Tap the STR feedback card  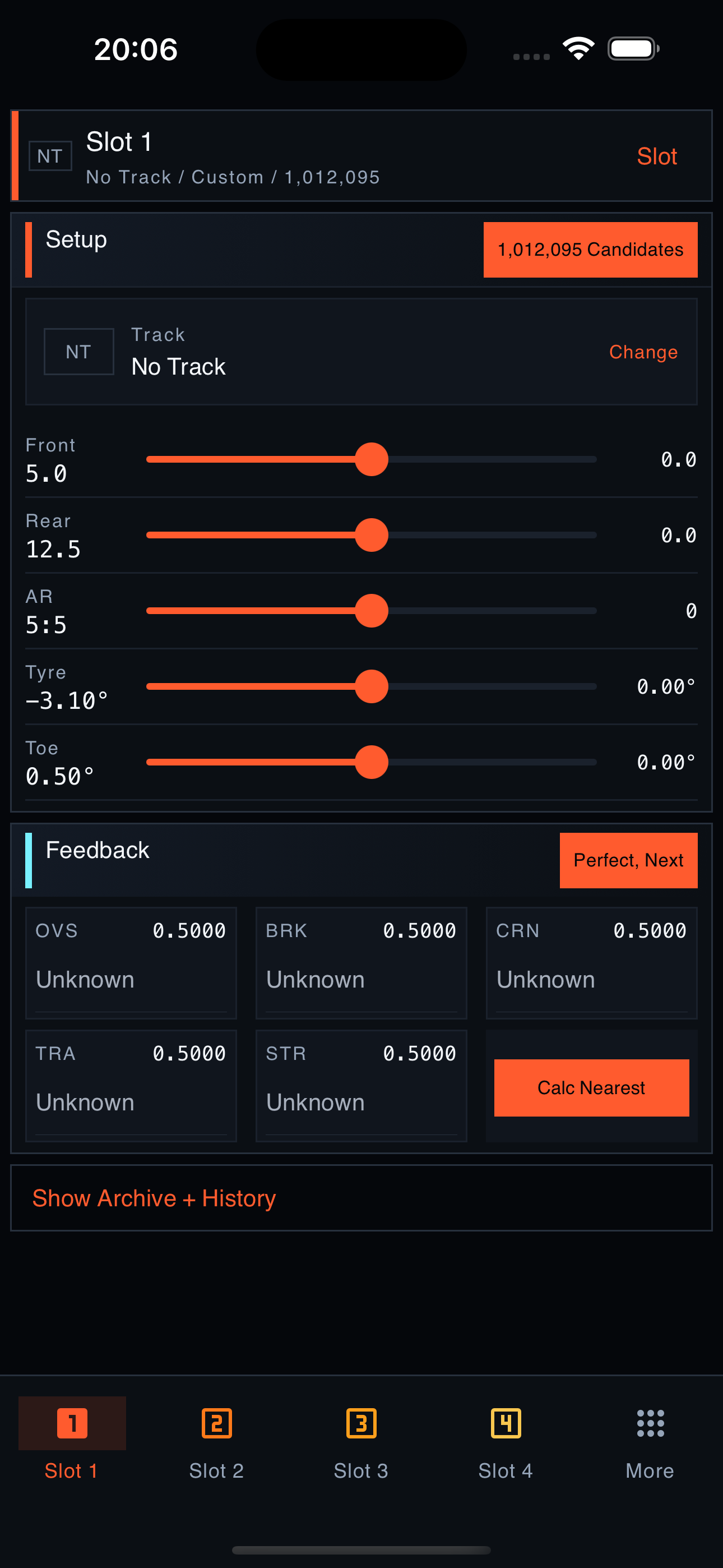(361, 1085)
